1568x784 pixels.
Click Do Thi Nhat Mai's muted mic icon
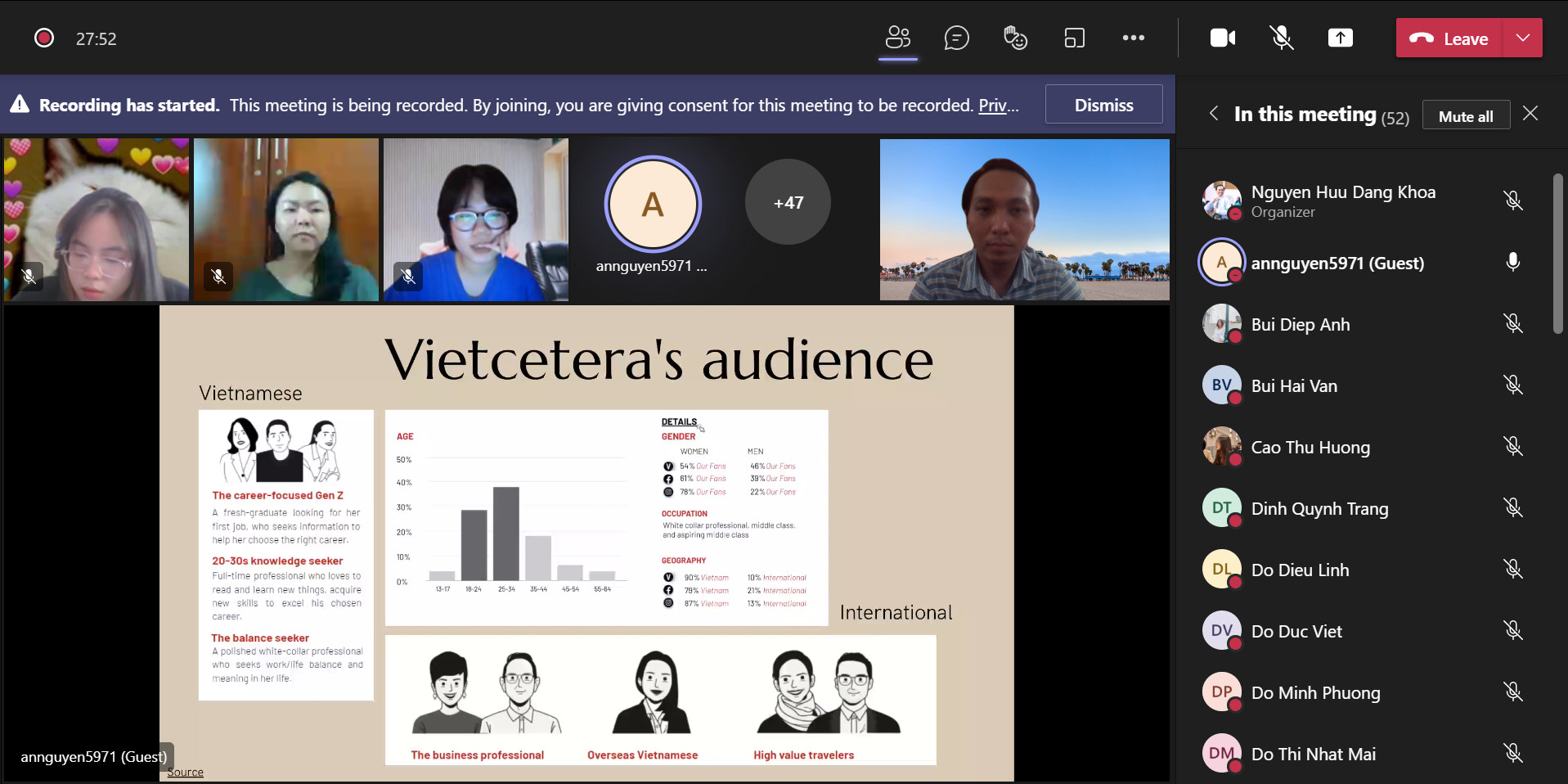pos(1513,753)
